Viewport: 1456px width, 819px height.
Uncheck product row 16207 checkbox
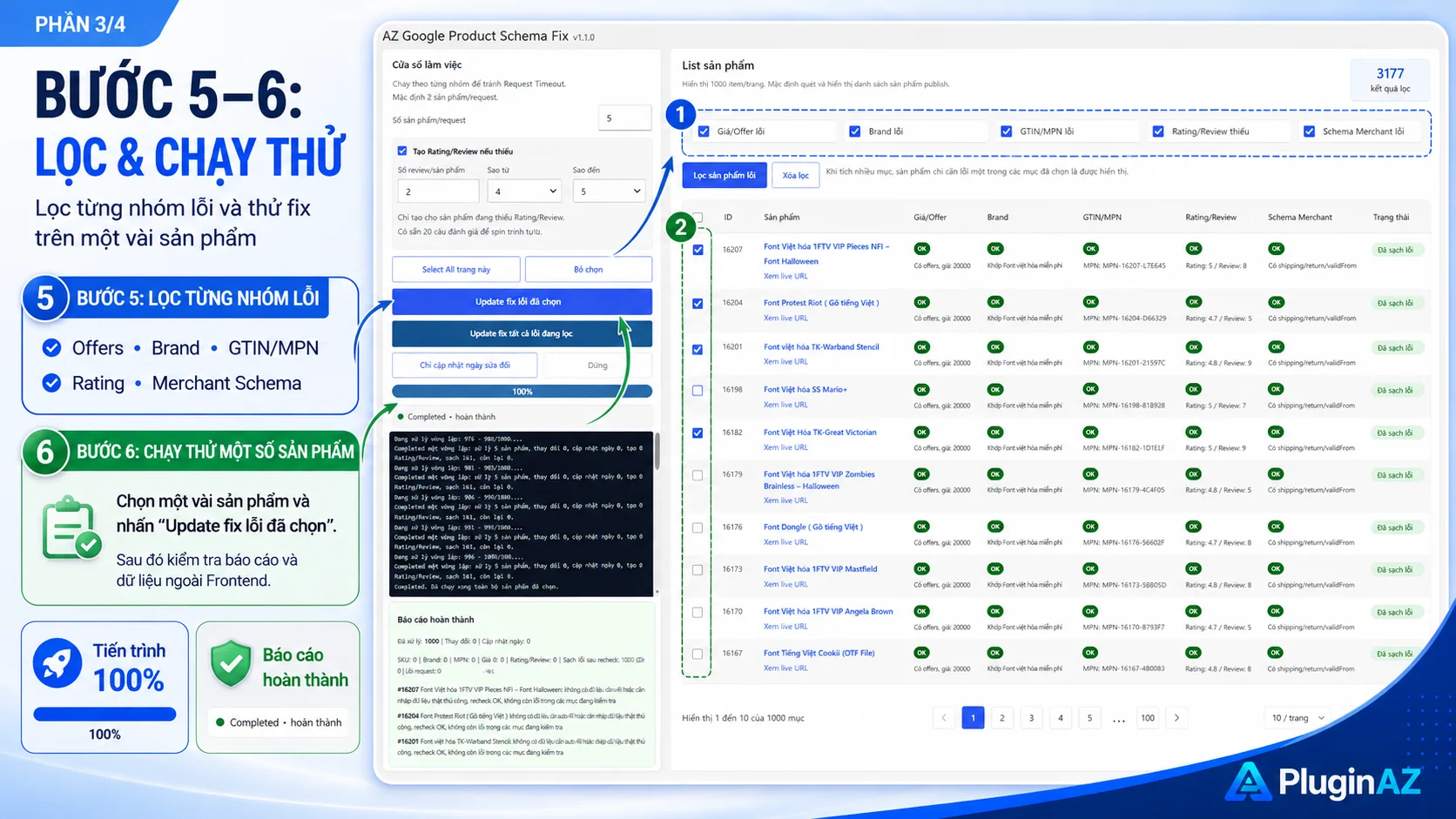(698, 250)
